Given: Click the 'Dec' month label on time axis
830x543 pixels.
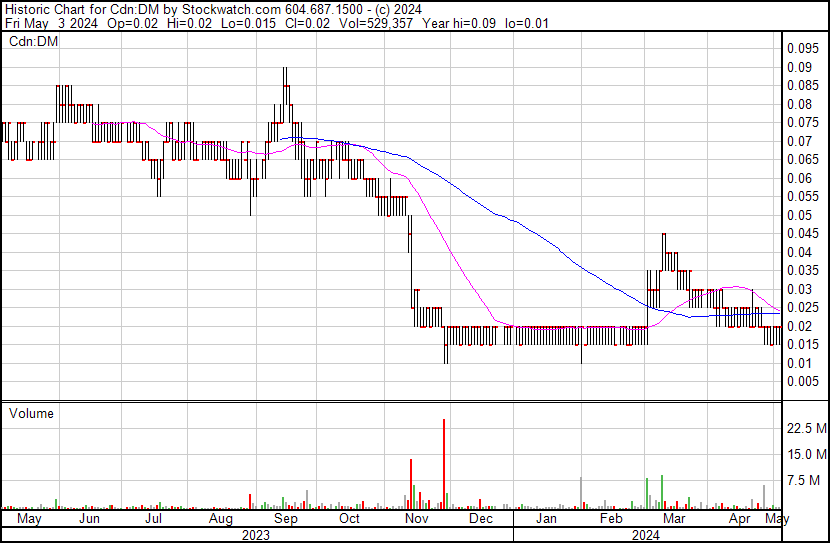Looking at the screenshot, I should 481,519.
